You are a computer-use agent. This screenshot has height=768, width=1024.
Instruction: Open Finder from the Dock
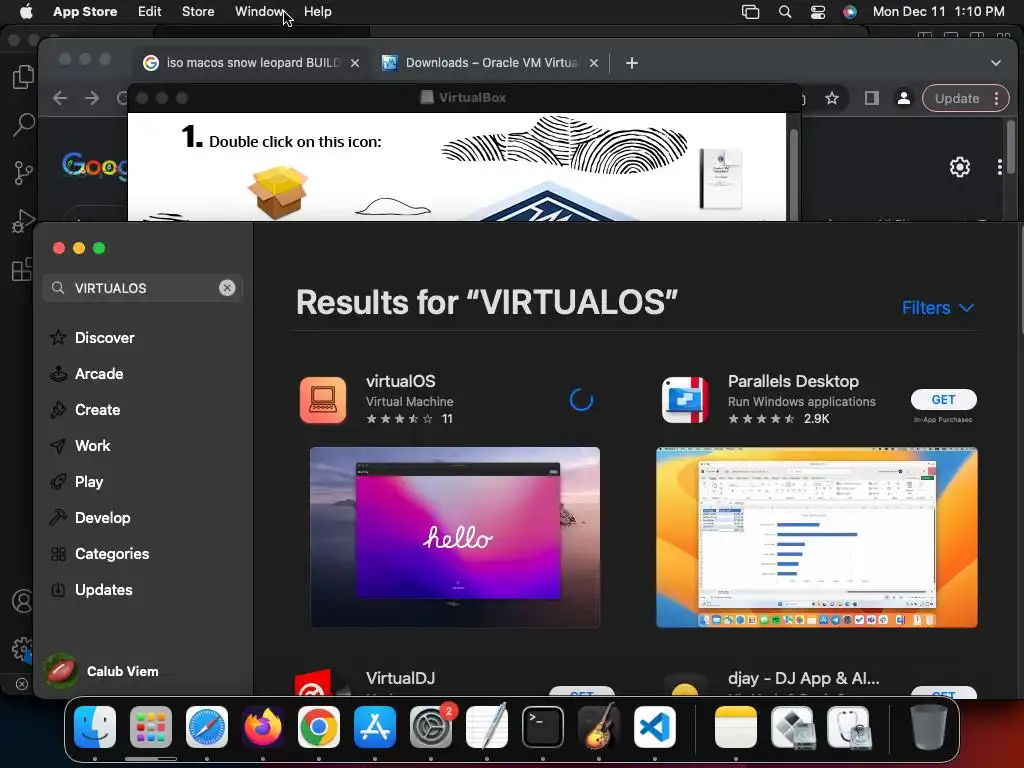tap(95, 727)
